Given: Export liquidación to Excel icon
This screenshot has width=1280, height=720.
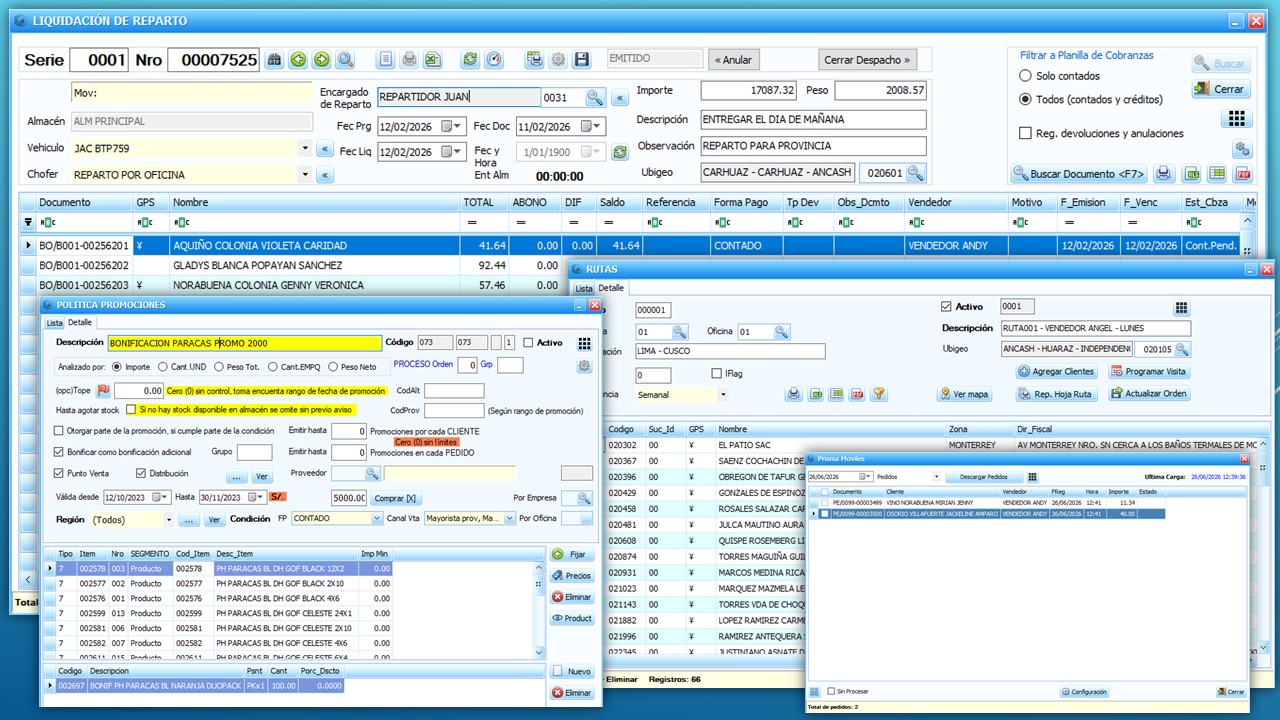Looking at the screenshot, I should point(432,60).
